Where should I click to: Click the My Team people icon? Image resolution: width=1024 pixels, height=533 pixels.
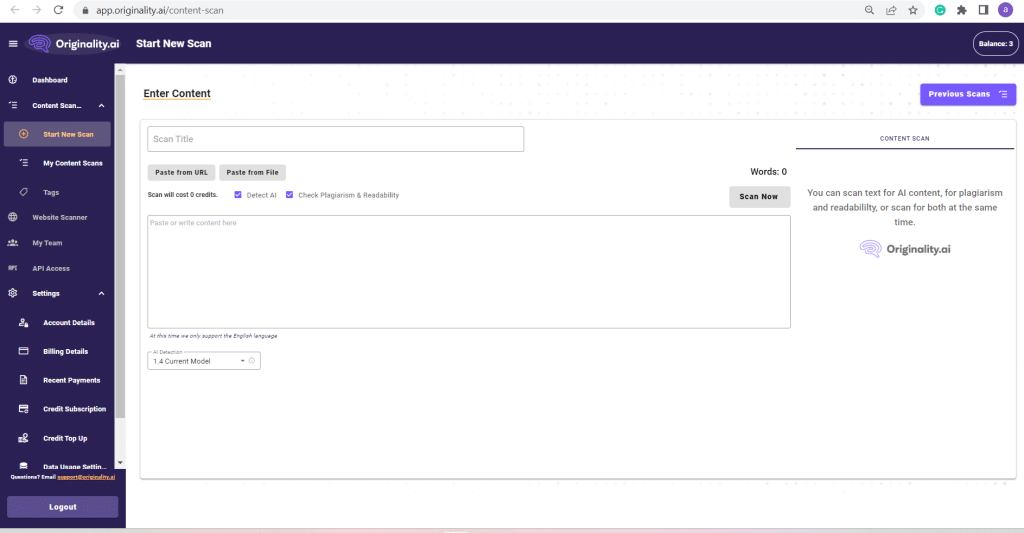pyautogui.click(x=12, y=242)
